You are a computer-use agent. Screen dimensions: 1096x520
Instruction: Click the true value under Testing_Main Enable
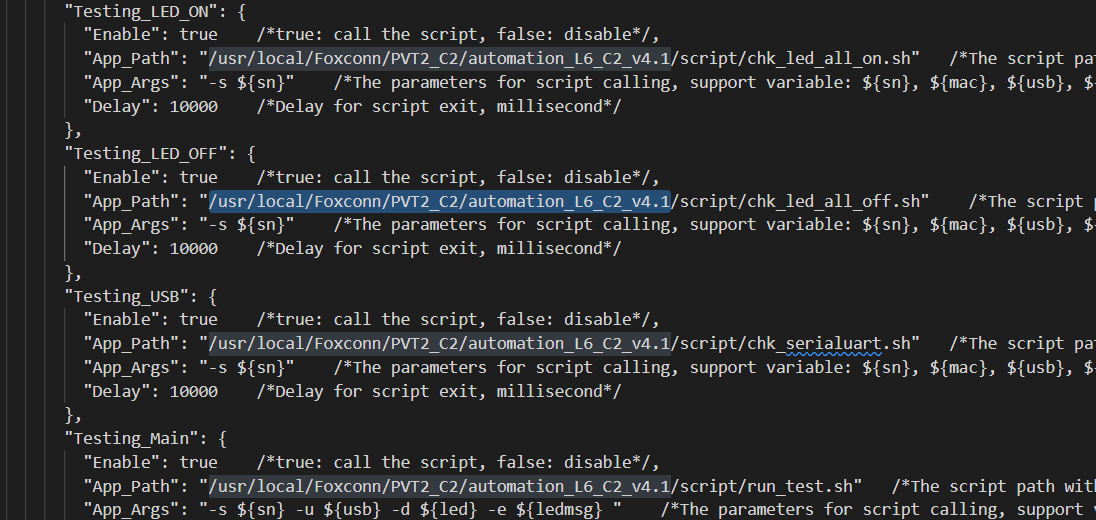pyautogui.click(x=198, y=462)
